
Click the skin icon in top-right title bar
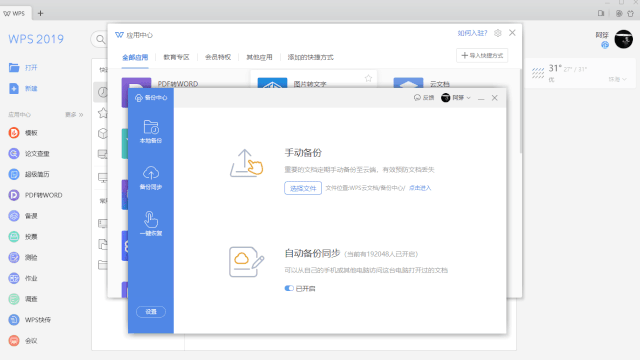point(630,13)
